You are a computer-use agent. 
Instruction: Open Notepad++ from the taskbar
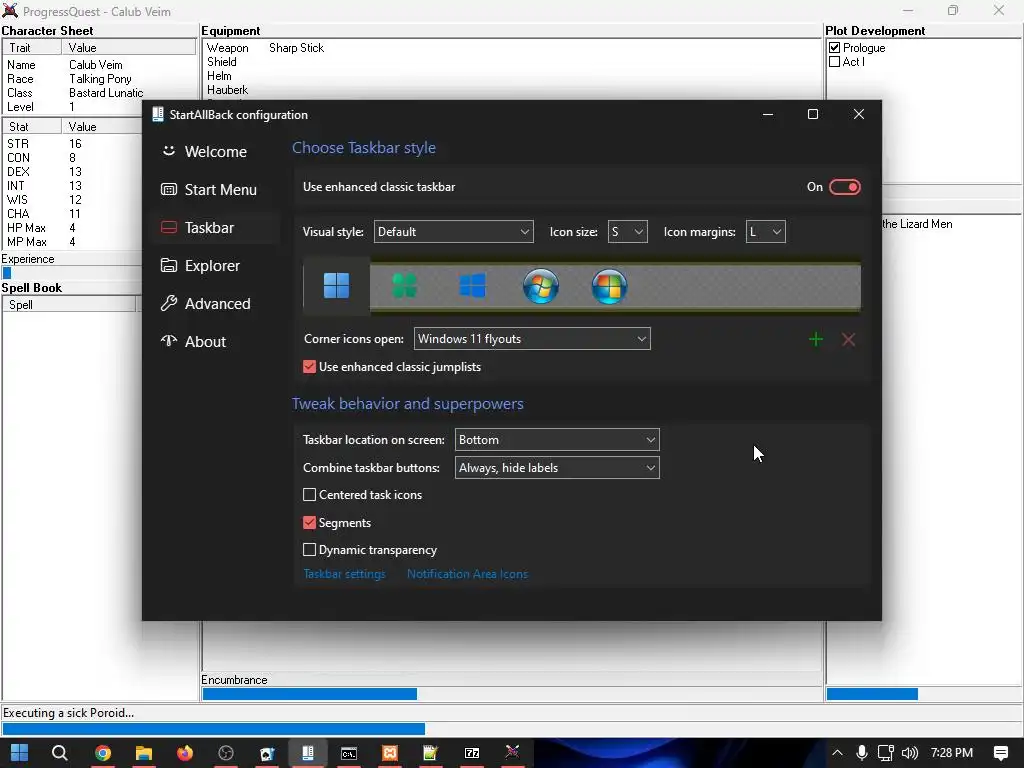pos(430,753)
